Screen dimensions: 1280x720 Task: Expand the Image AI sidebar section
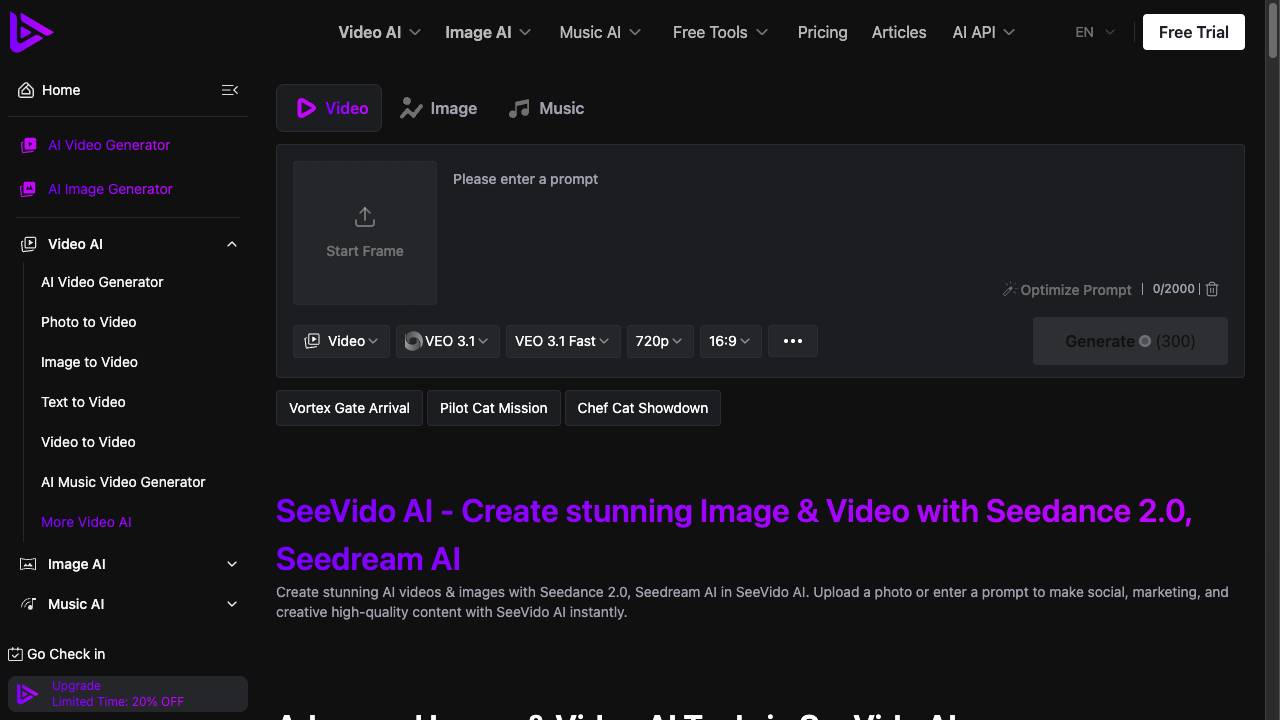click(x=232, y=564)
